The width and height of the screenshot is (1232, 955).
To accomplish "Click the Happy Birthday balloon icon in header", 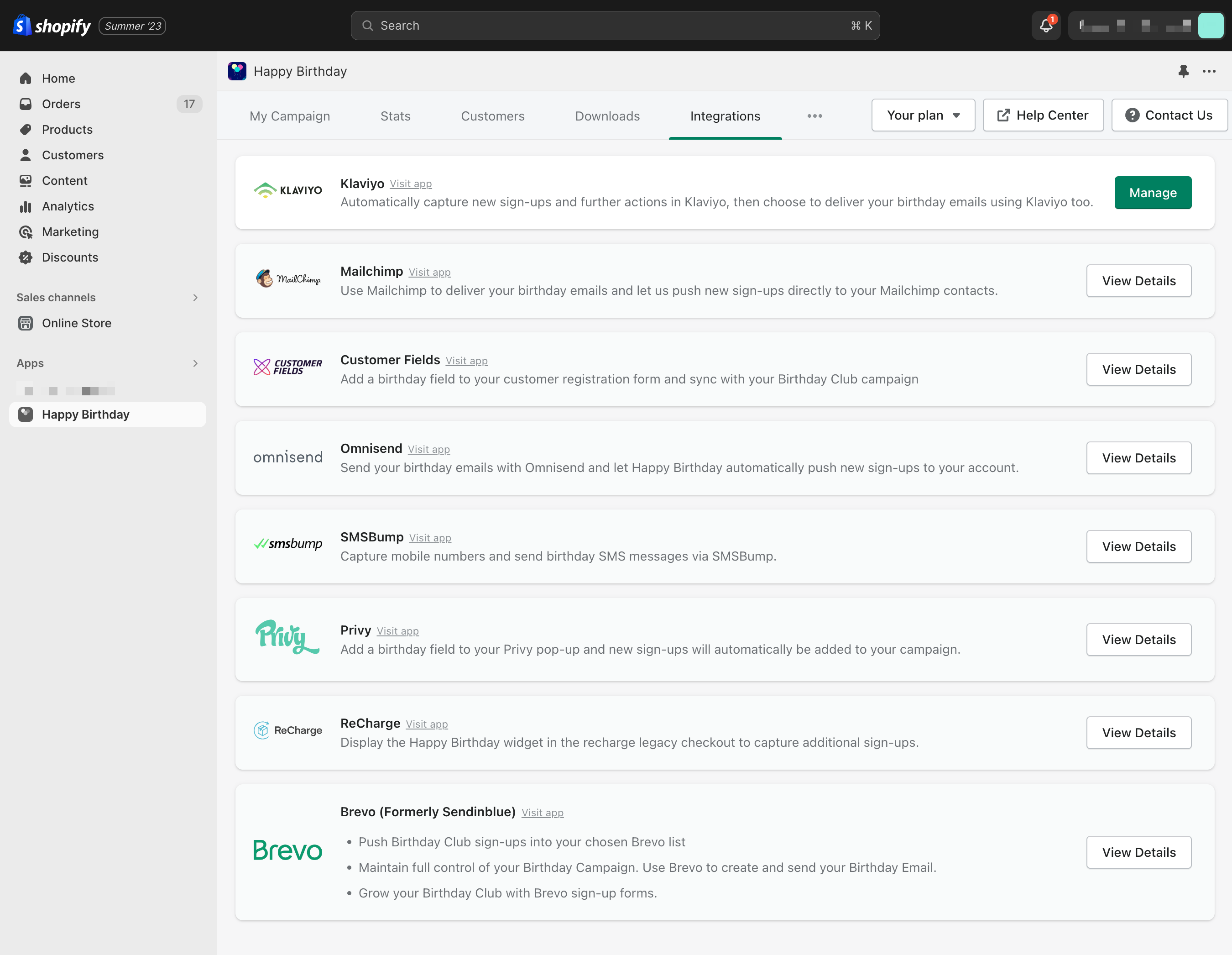I will pyautogui.click(x=237, y=71).
